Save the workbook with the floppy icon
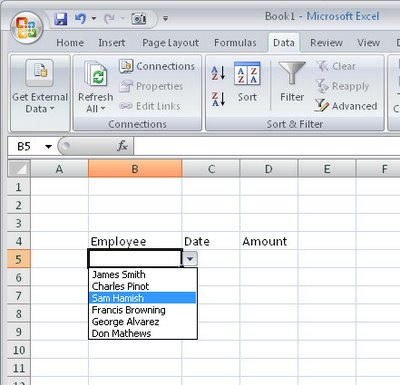This screenshot has width=400, height=385. pos(61,19)
